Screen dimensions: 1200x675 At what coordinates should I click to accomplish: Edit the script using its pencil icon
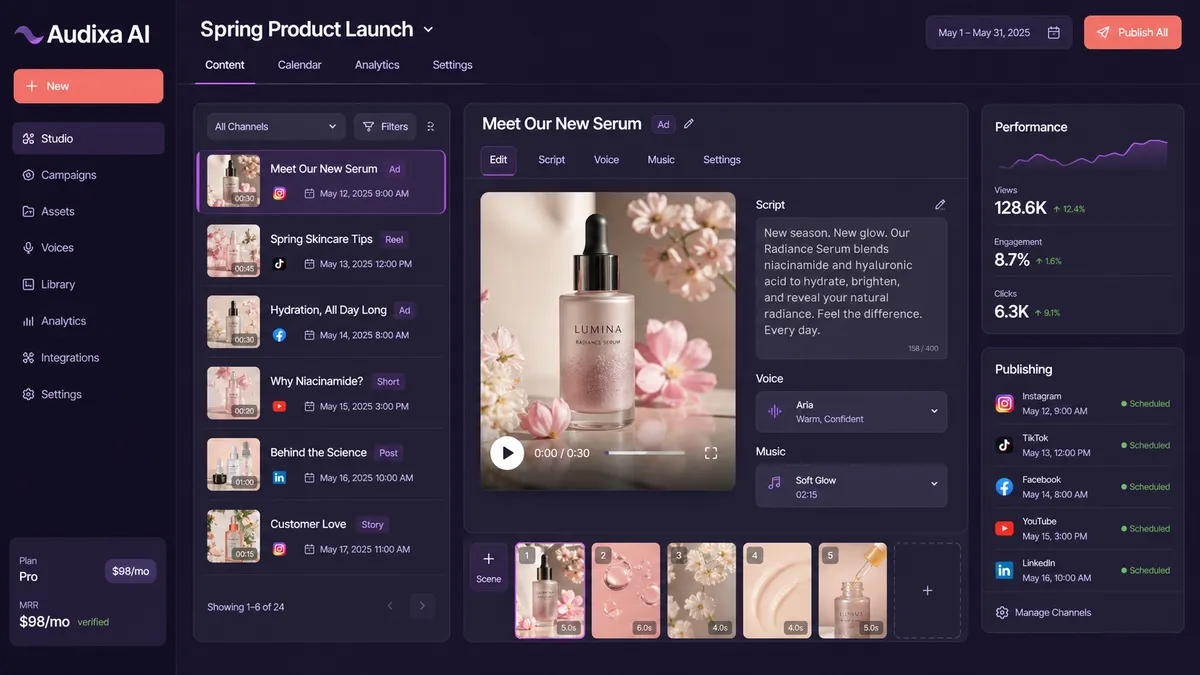(x=940, y=204)
